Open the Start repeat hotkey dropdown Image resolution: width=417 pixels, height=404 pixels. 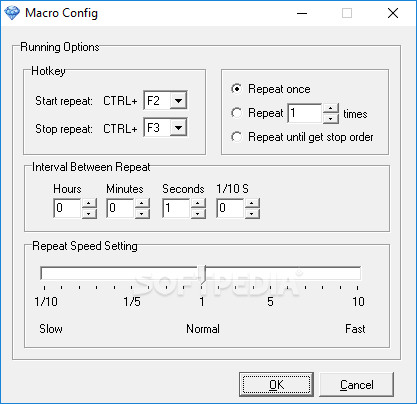point(178,100)
